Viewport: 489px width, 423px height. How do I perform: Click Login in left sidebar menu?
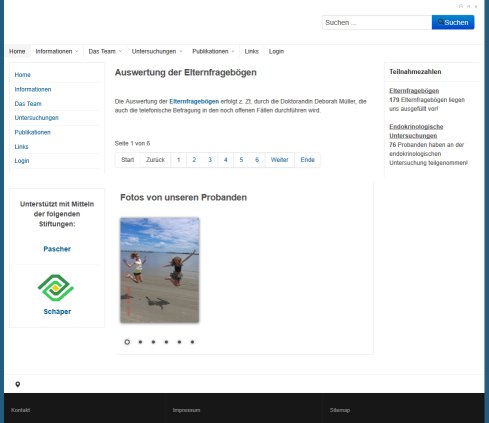[x=22, y=161]
